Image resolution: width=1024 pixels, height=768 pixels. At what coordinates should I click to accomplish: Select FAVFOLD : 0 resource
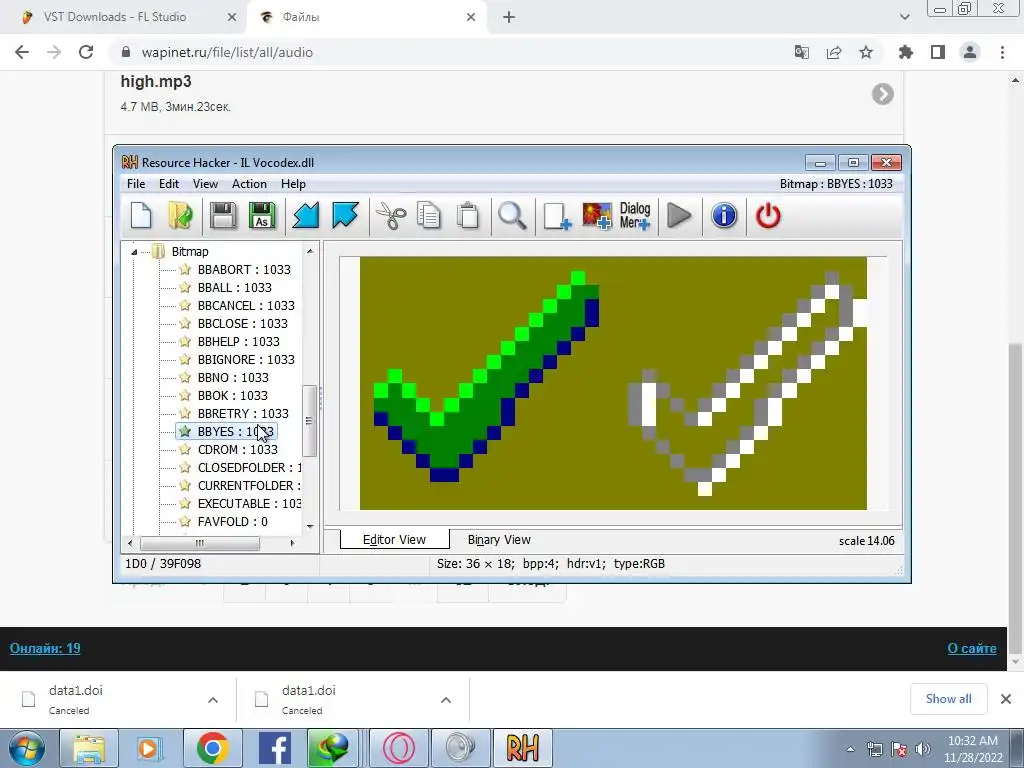(x=232, y=521)
